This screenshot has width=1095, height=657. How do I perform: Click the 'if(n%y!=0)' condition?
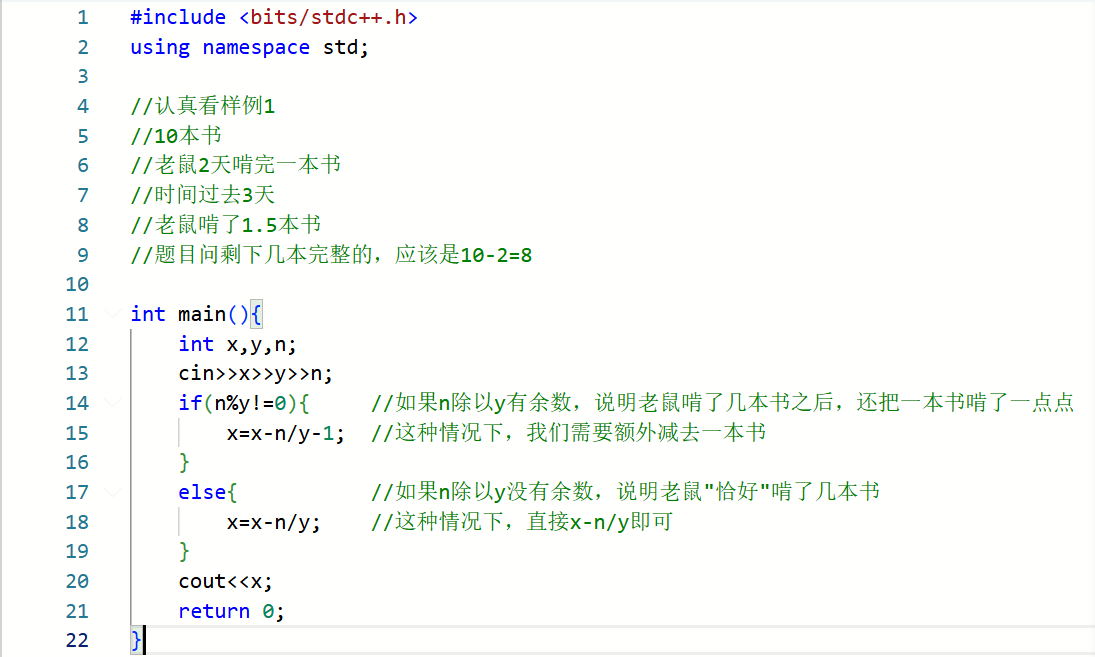point(243,403)
